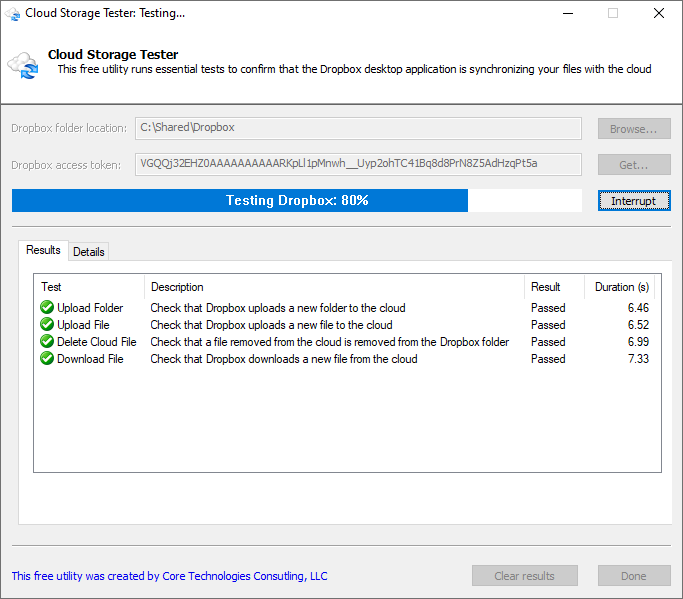The image size is (683, 599).
Task: Click the 'Cloud Storage Tester' heading text
Action: [x=113, y=54]
